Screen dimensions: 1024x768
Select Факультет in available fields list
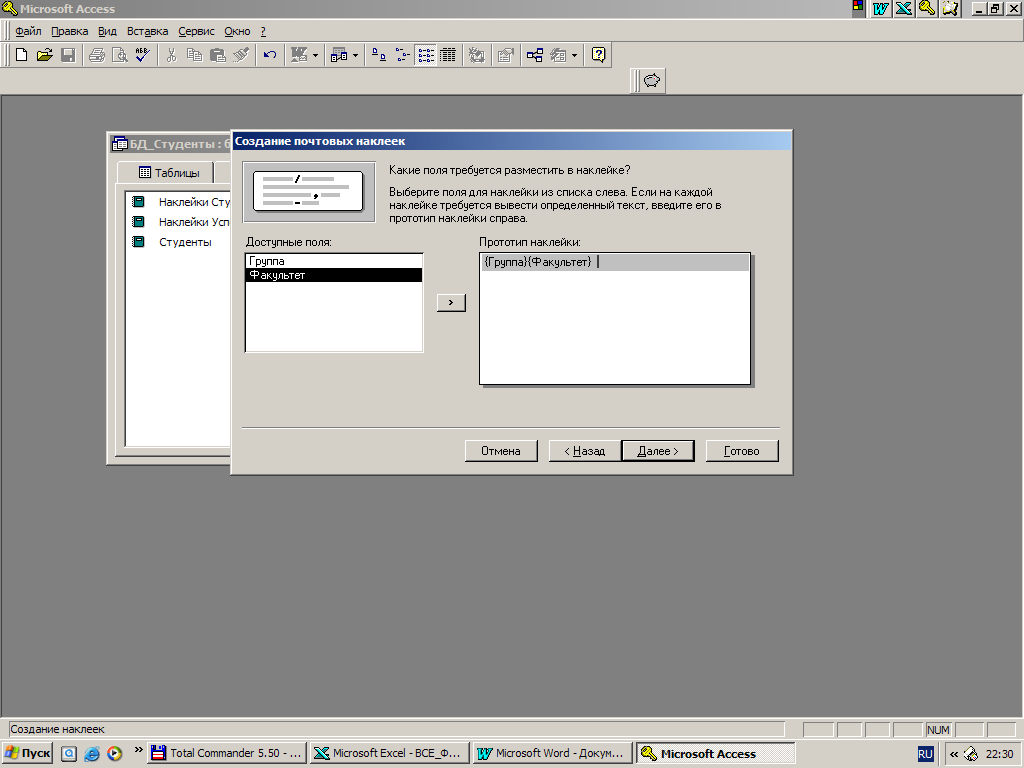point(334,275)
